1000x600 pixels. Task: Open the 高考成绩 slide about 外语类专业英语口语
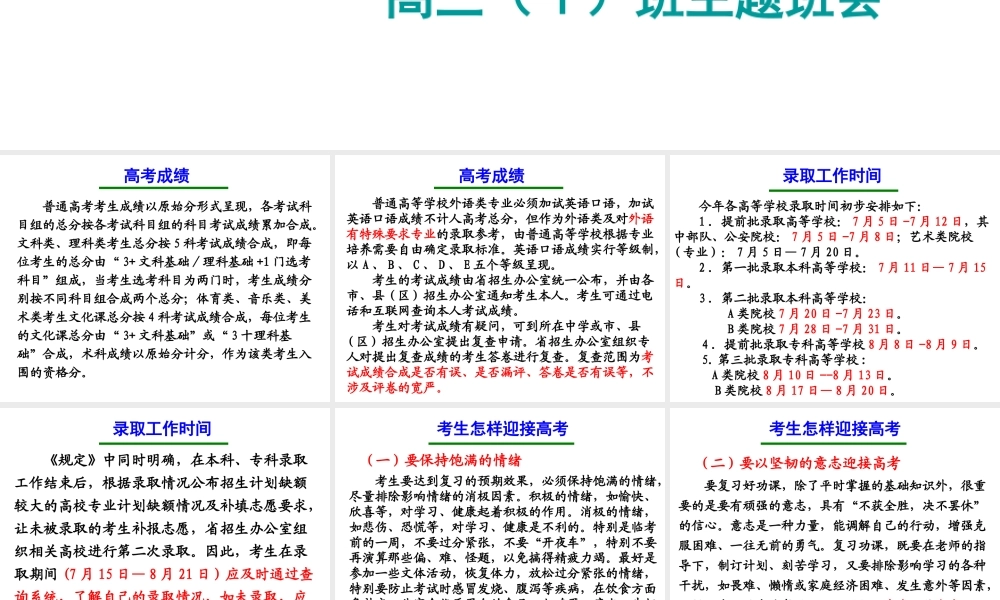[x=500, y=278]
